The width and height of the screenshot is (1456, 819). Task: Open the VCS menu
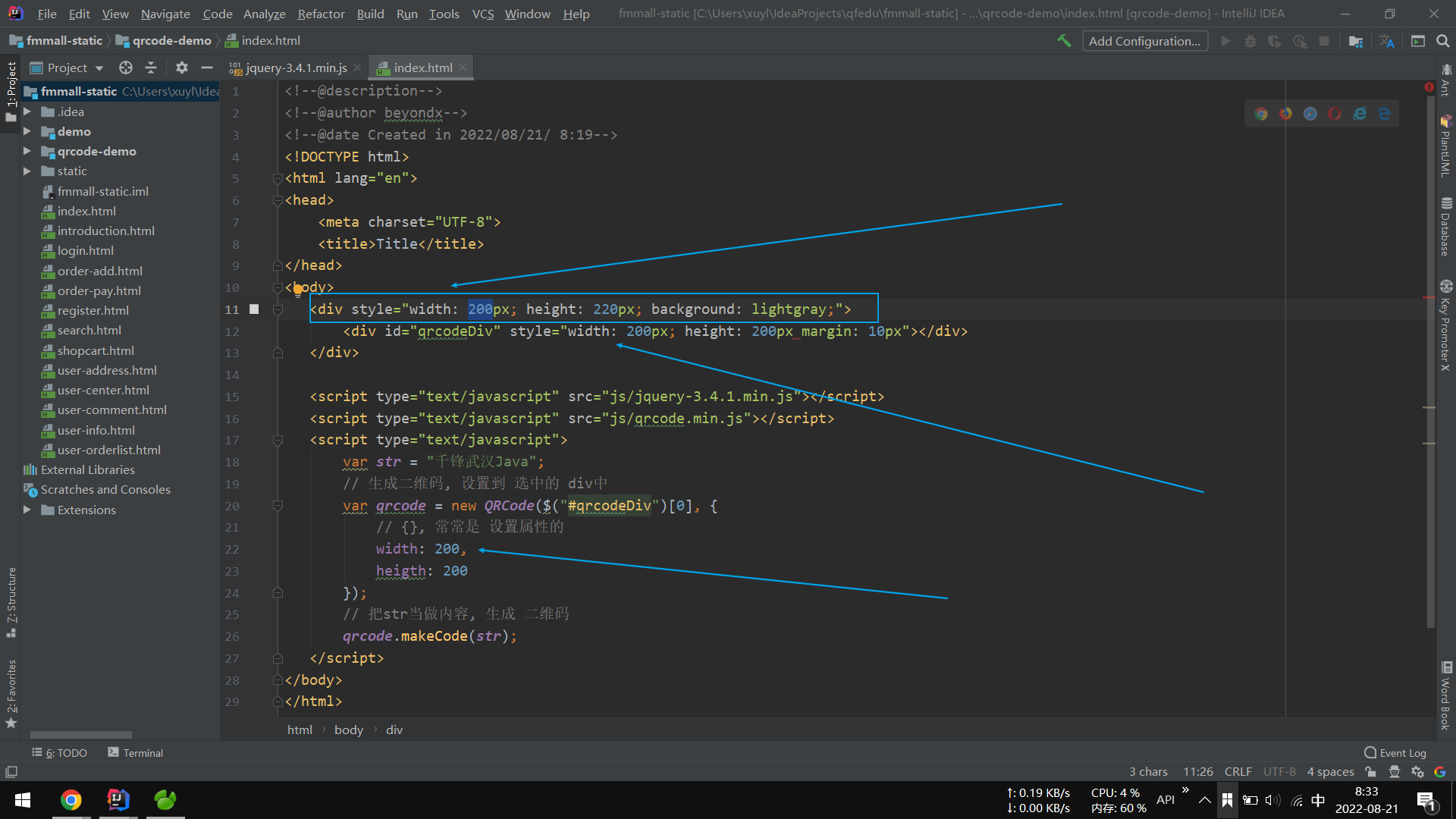pyautogui.click(x=482, y=14)
